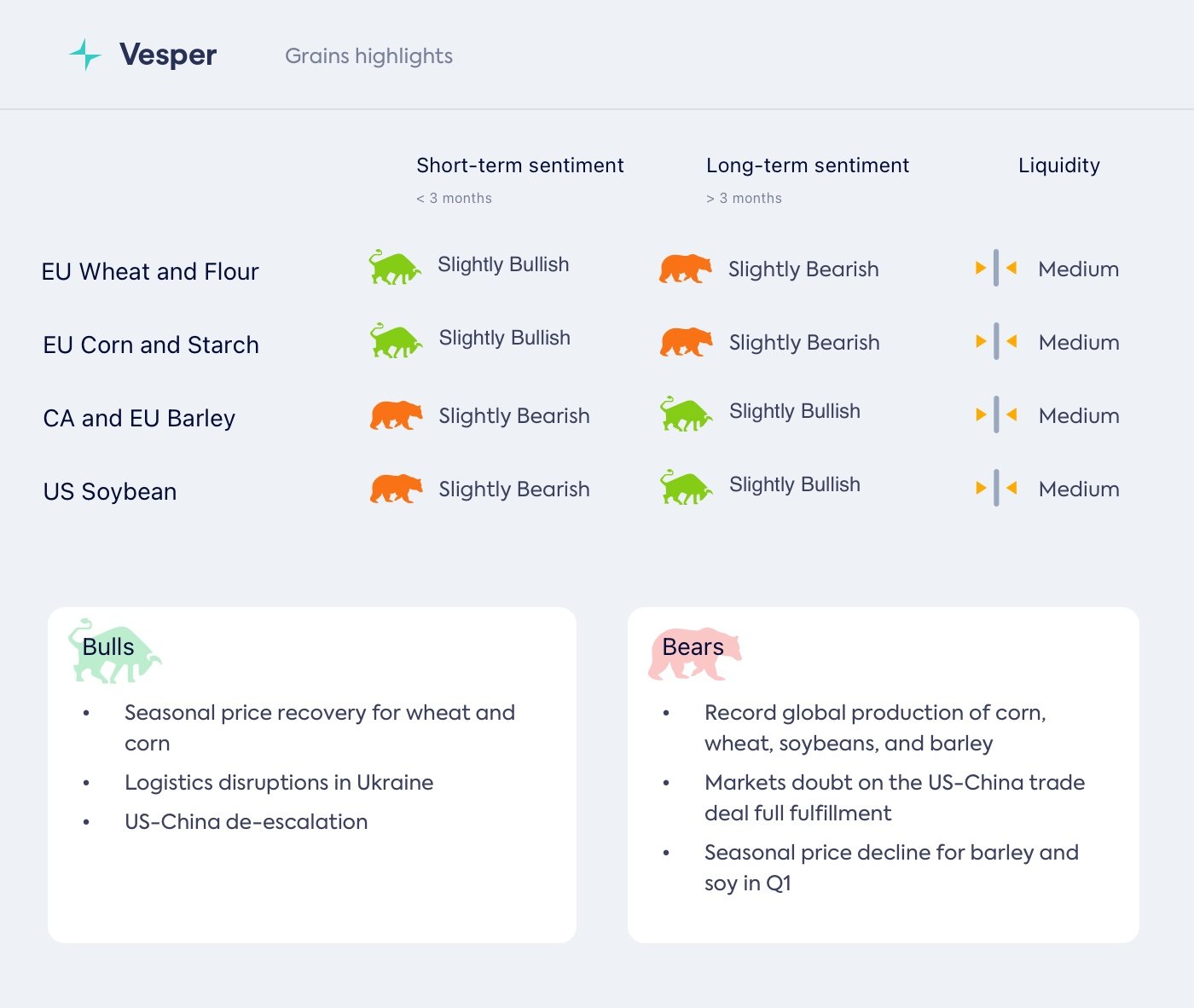
Task: Select the Short-term sentiment column header
Action: [520, 165]
